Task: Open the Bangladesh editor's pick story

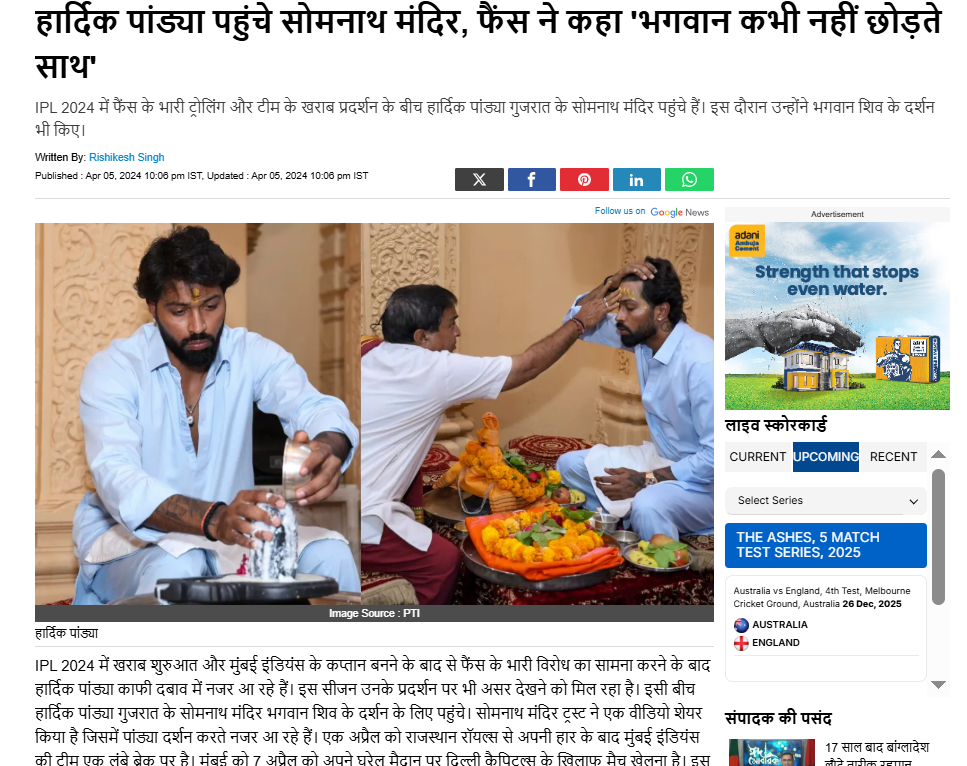Action: 876,754
